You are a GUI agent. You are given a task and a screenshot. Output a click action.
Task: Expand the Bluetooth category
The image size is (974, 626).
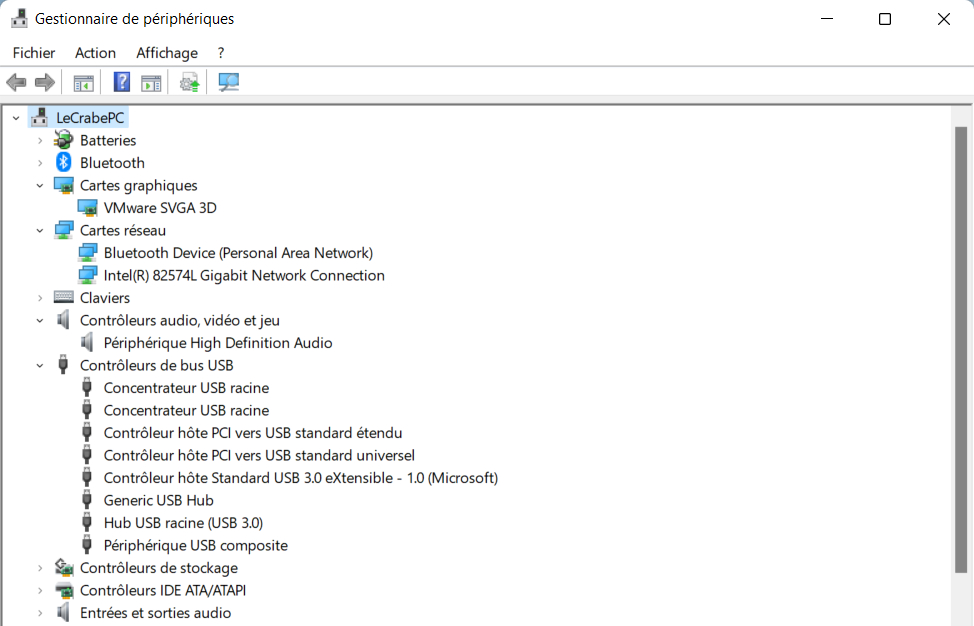click(40, 163)
